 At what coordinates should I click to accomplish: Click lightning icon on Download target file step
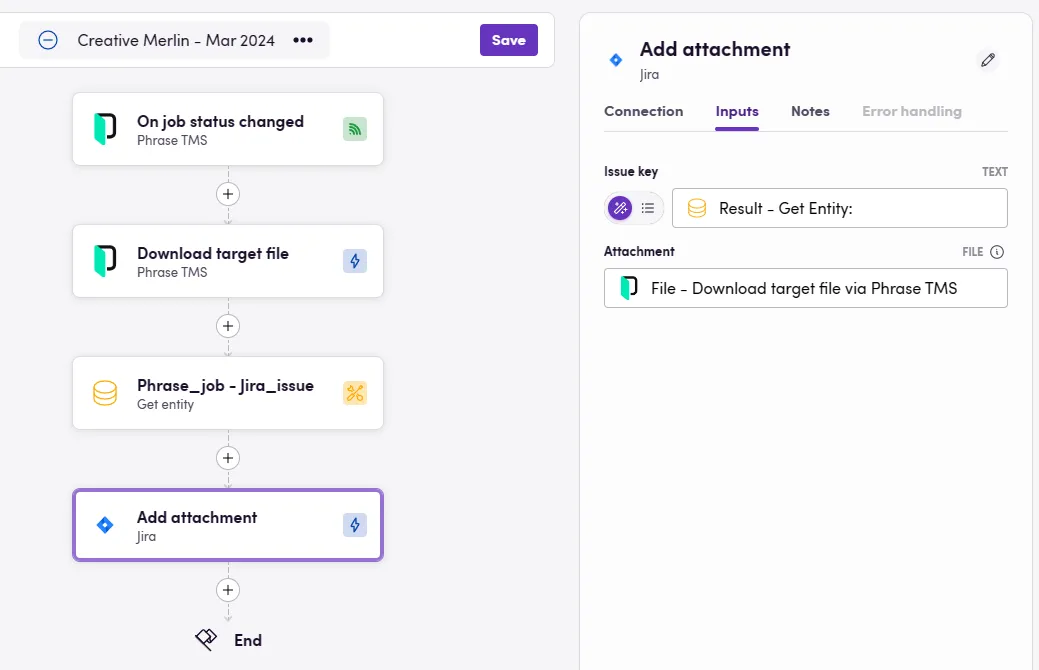tap(355, 261)
